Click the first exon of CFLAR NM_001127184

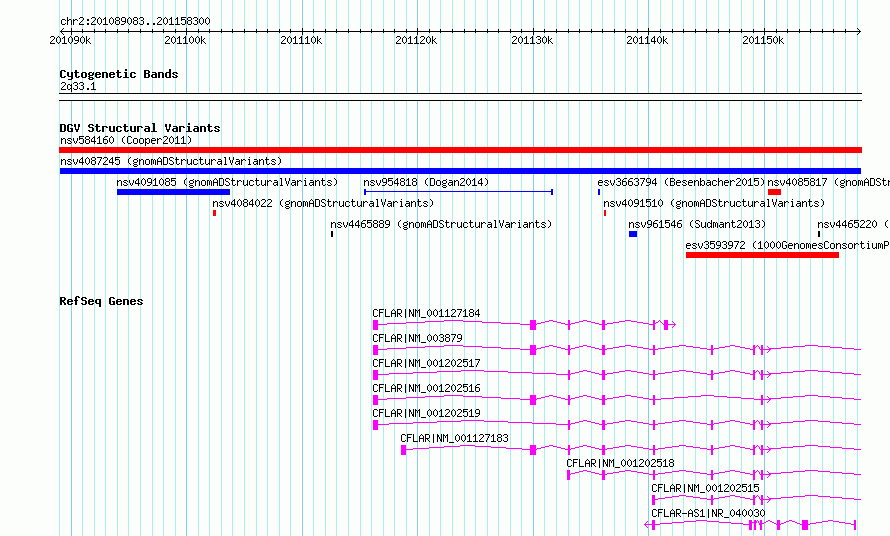[375, 325]
